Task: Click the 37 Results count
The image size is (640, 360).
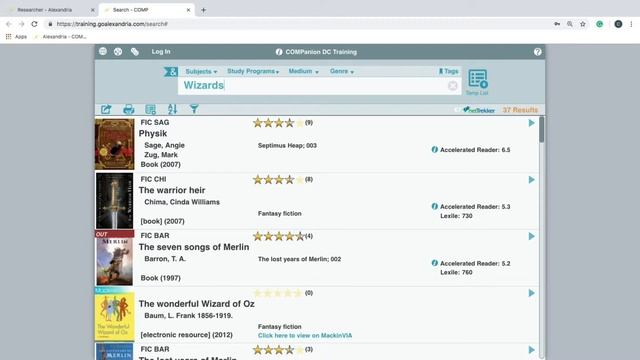Action: [520, 110]
